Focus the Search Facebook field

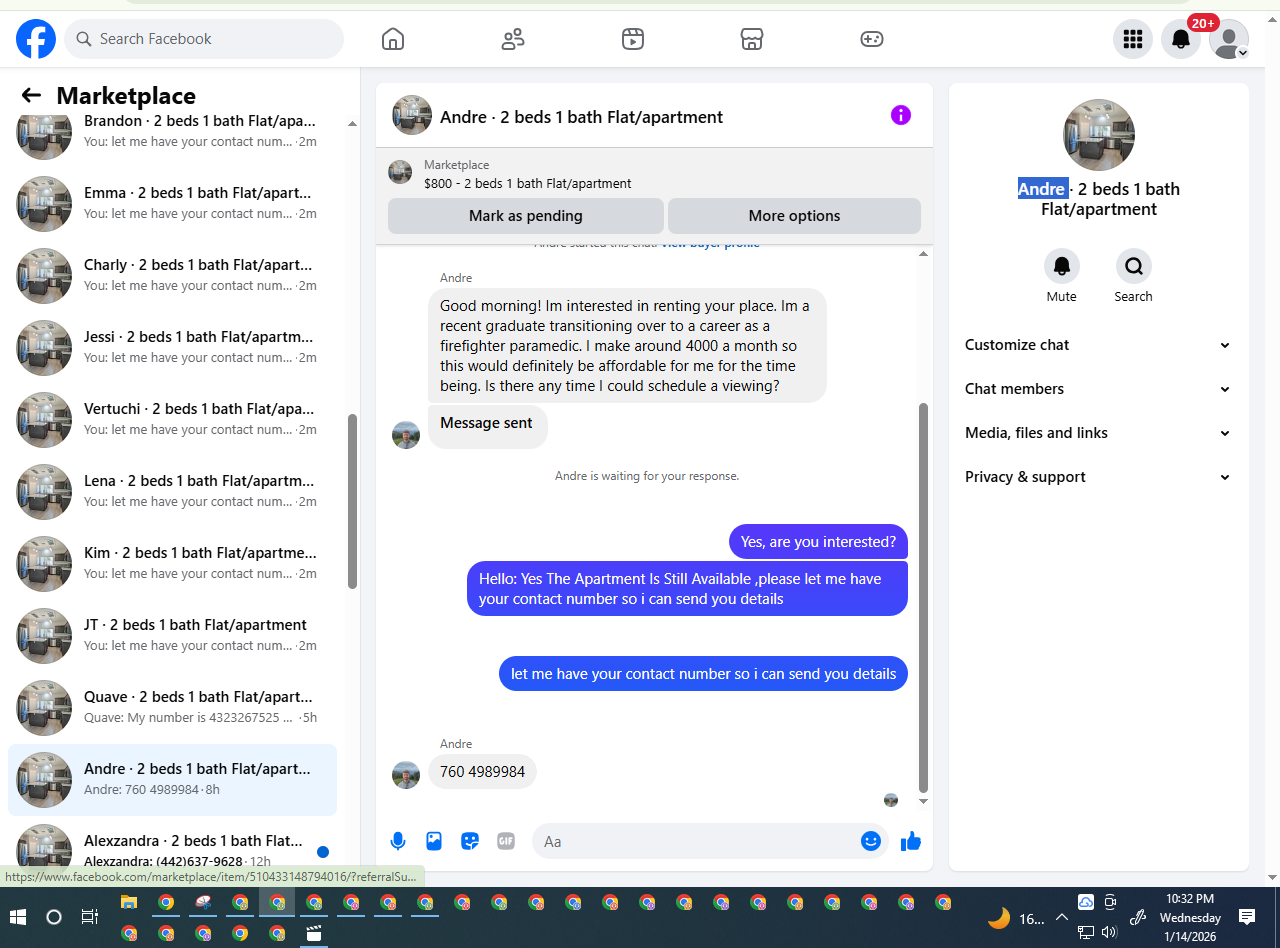click(204, 39)
